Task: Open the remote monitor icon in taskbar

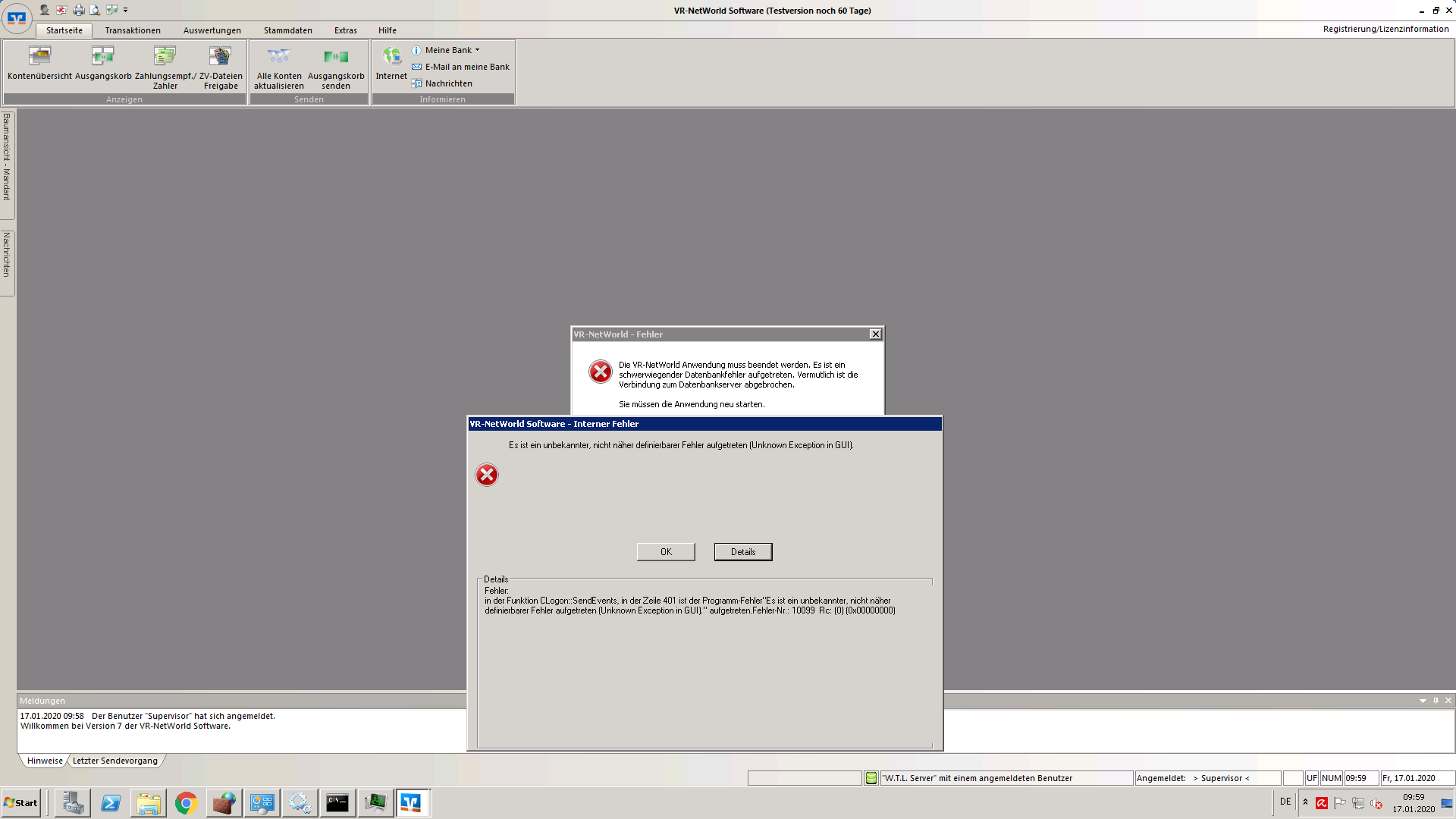Action: (375, 803)
